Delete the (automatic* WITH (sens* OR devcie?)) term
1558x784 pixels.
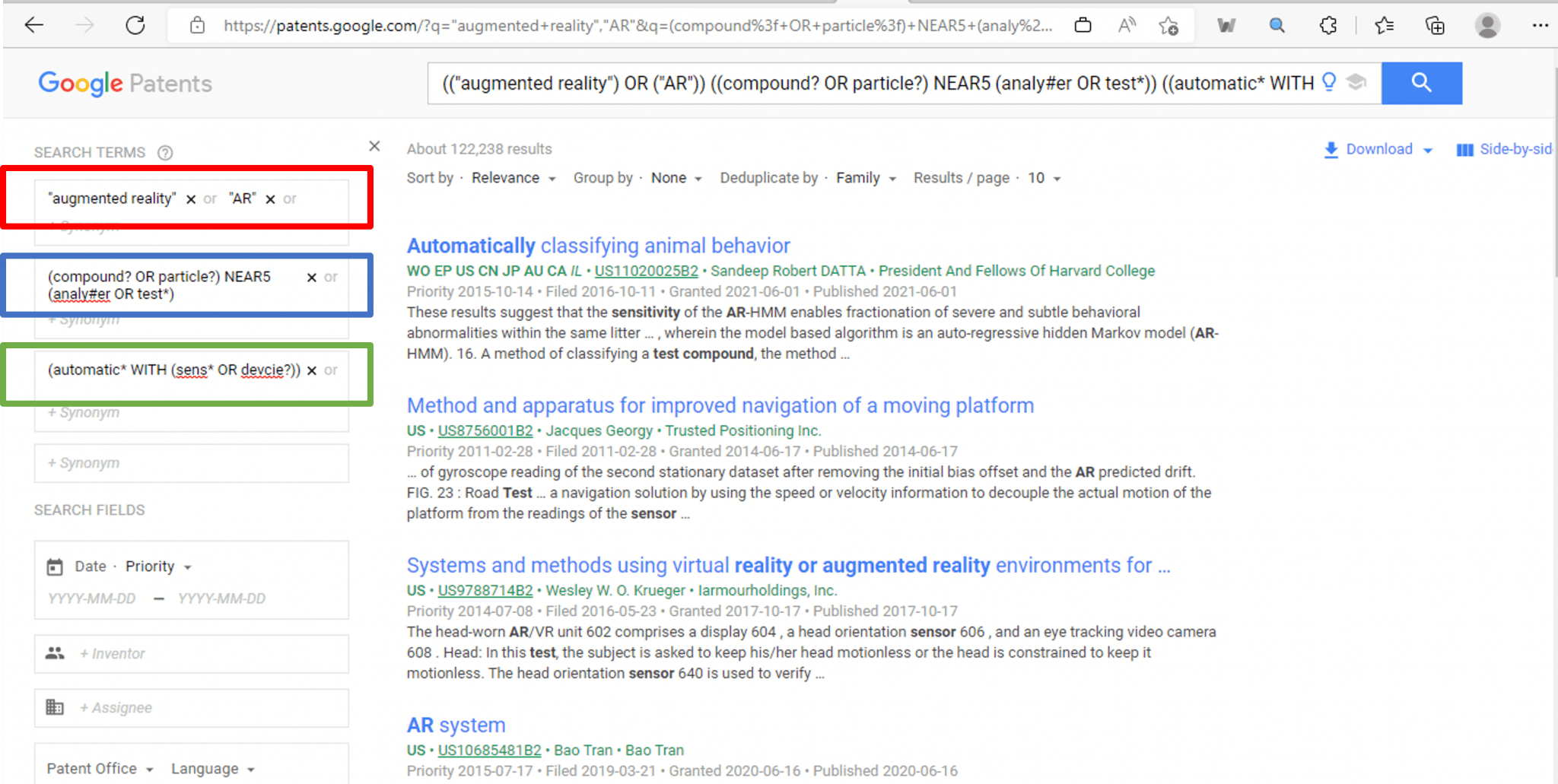point(311,371)
